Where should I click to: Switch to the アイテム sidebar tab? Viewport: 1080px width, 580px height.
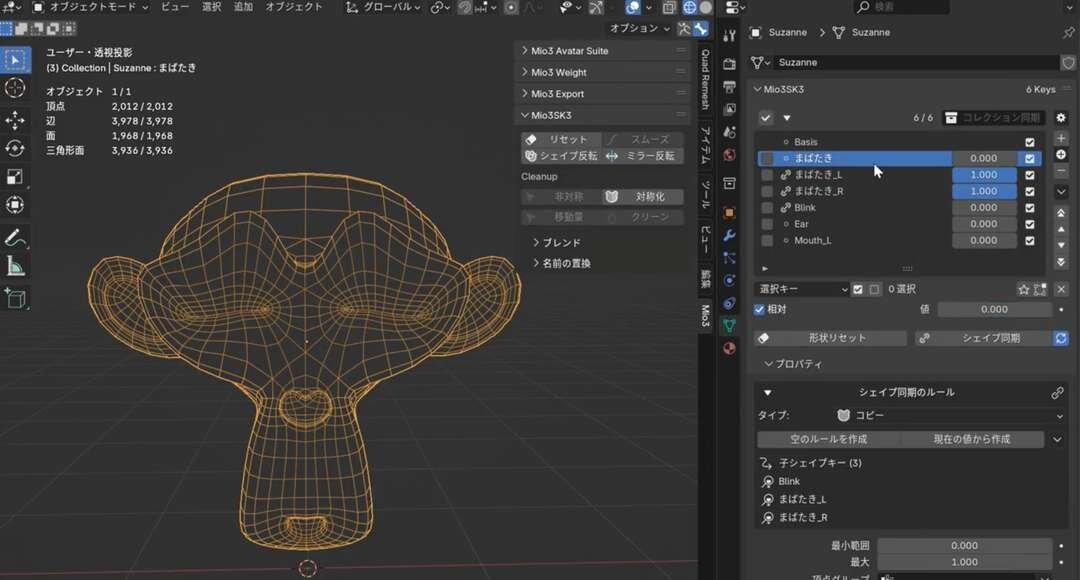705,145
